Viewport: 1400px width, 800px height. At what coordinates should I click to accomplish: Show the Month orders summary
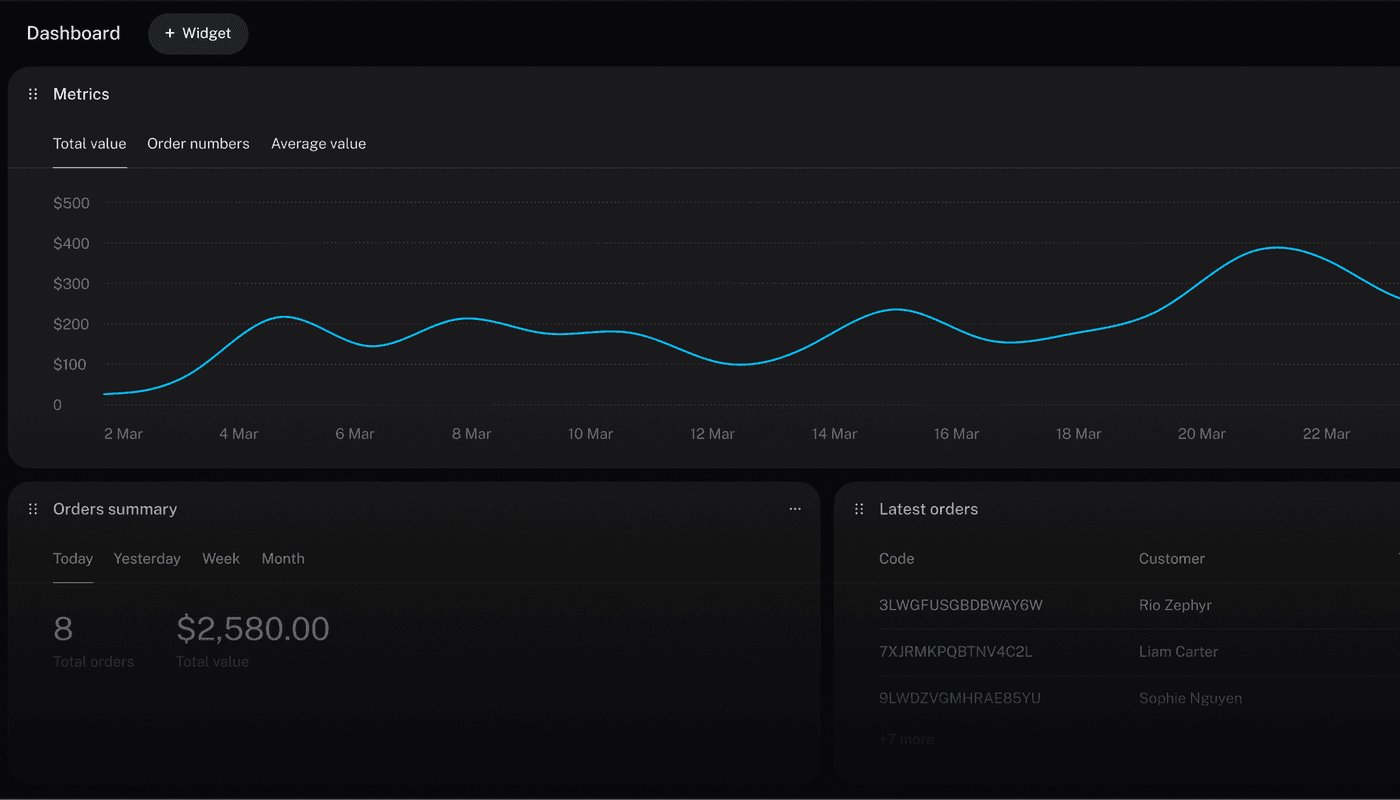point(283,559)
